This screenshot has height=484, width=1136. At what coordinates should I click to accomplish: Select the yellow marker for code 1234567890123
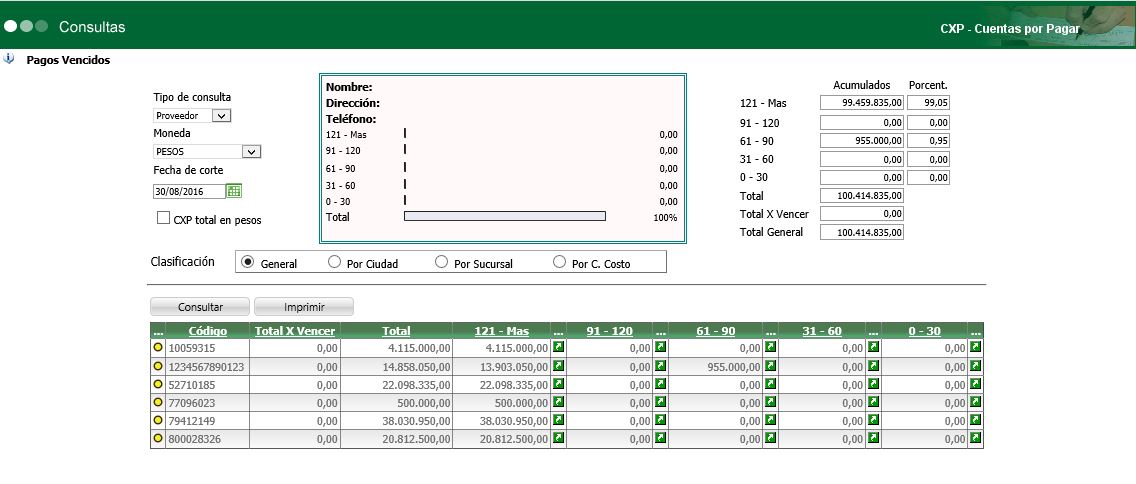(x=158, y=366)
